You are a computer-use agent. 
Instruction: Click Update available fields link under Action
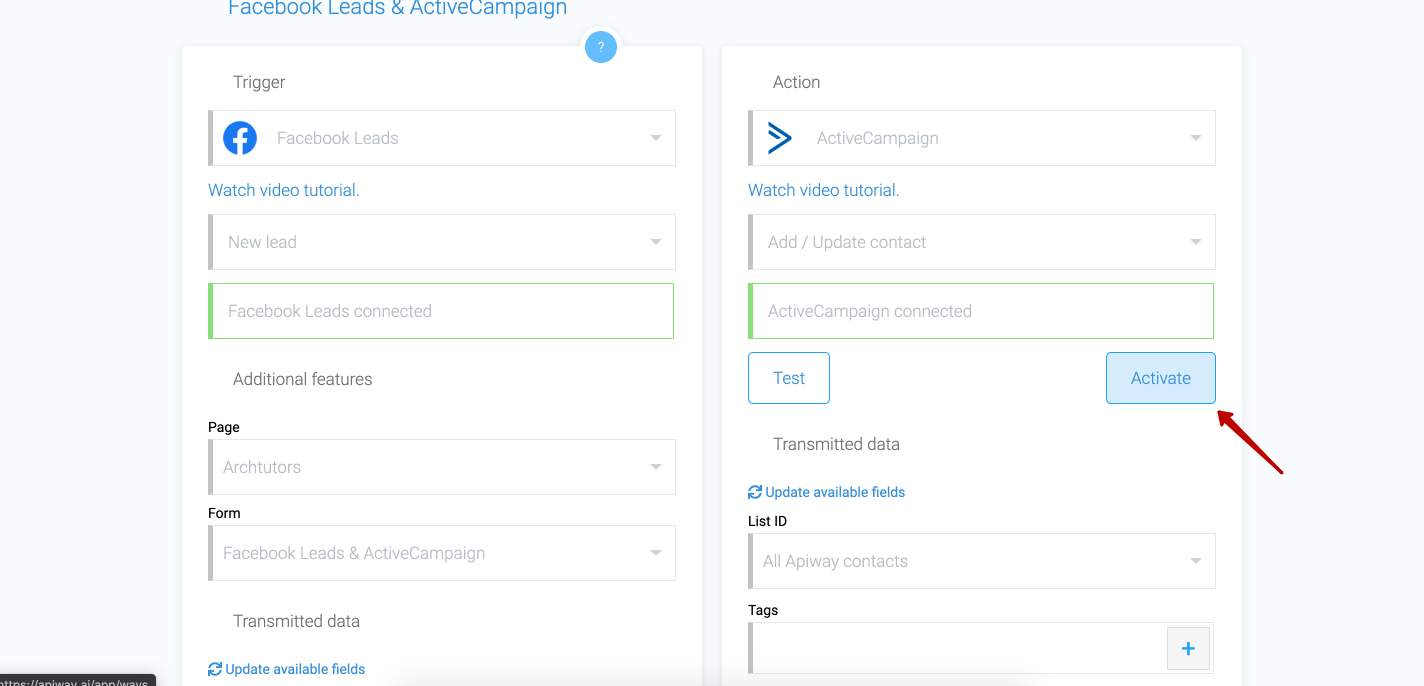click(835, 492)
